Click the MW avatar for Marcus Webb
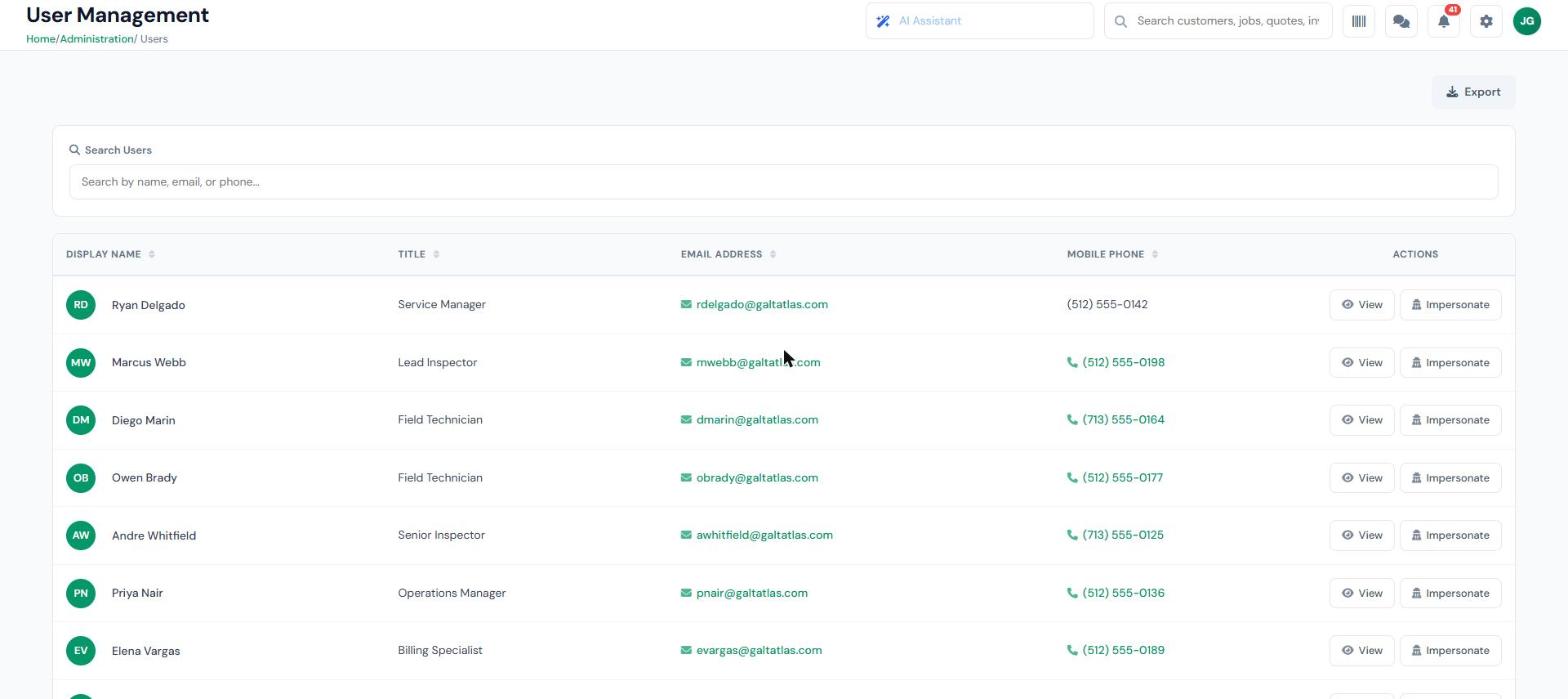The width and height of the screenshot is (1568, 699). pyautogui.click(x=81, y=362)
